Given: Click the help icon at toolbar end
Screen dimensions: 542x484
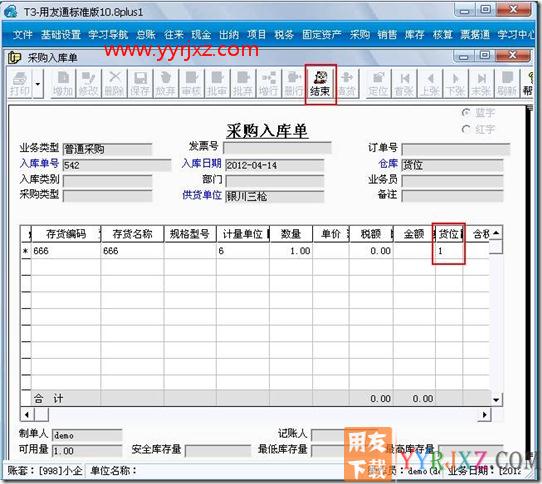Looking at the screenshot, I should pyautogui.click(x=527, y=84).
